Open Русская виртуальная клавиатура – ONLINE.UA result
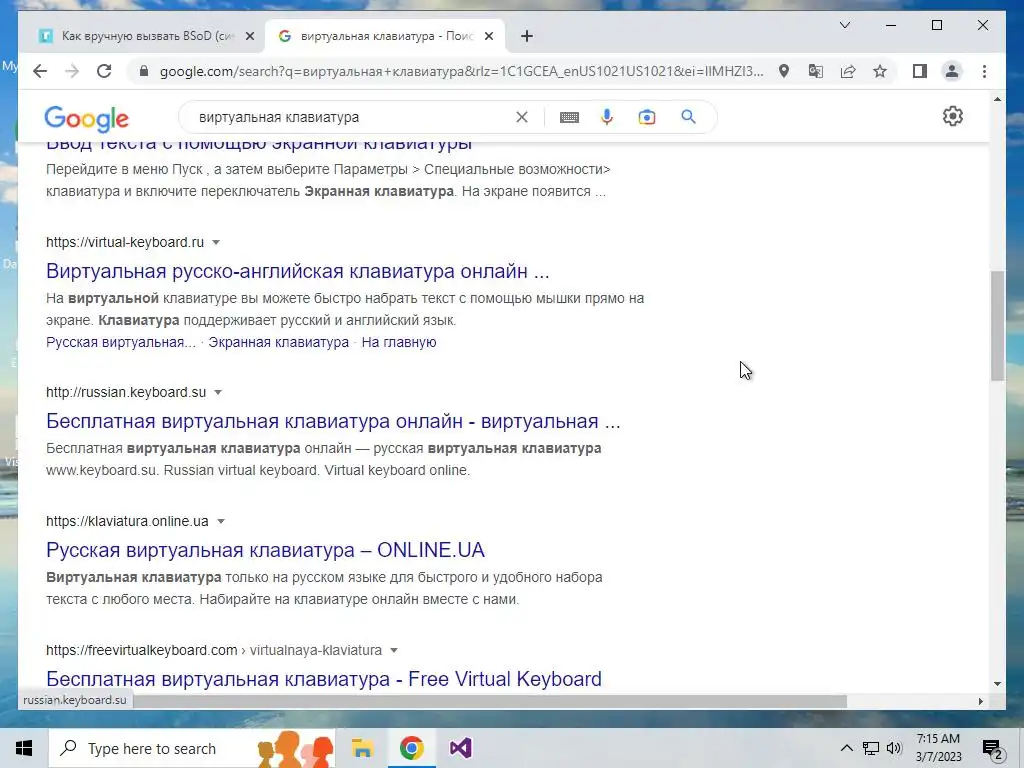The image size is (1024, 768). (x=265, y=550)
